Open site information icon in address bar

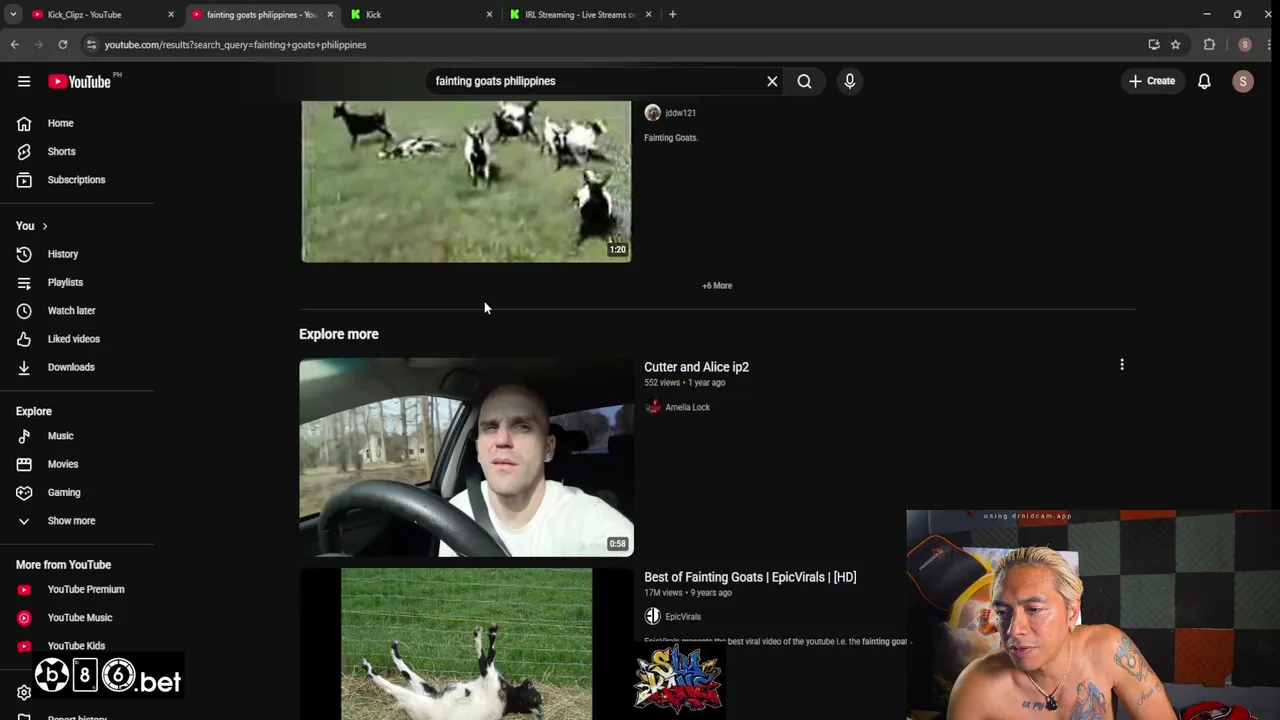(91, 45)
